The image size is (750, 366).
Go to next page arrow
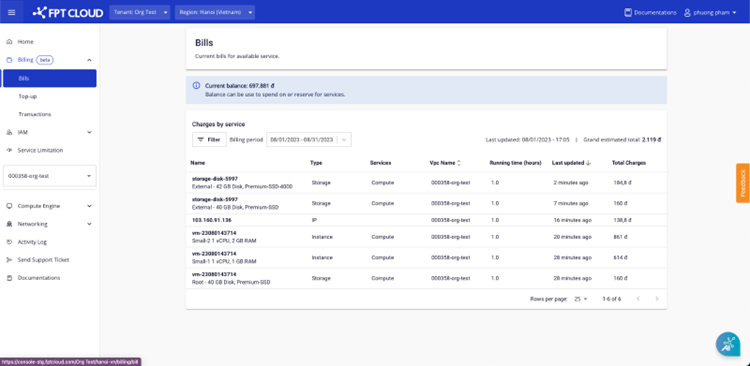click(x=657, y=299)
